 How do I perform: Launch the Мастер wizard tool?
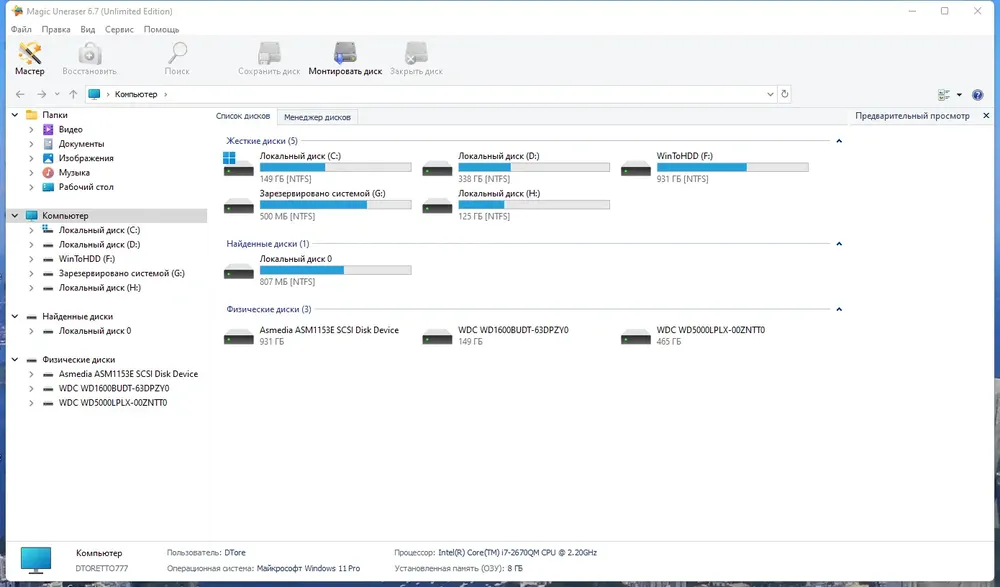29,59
